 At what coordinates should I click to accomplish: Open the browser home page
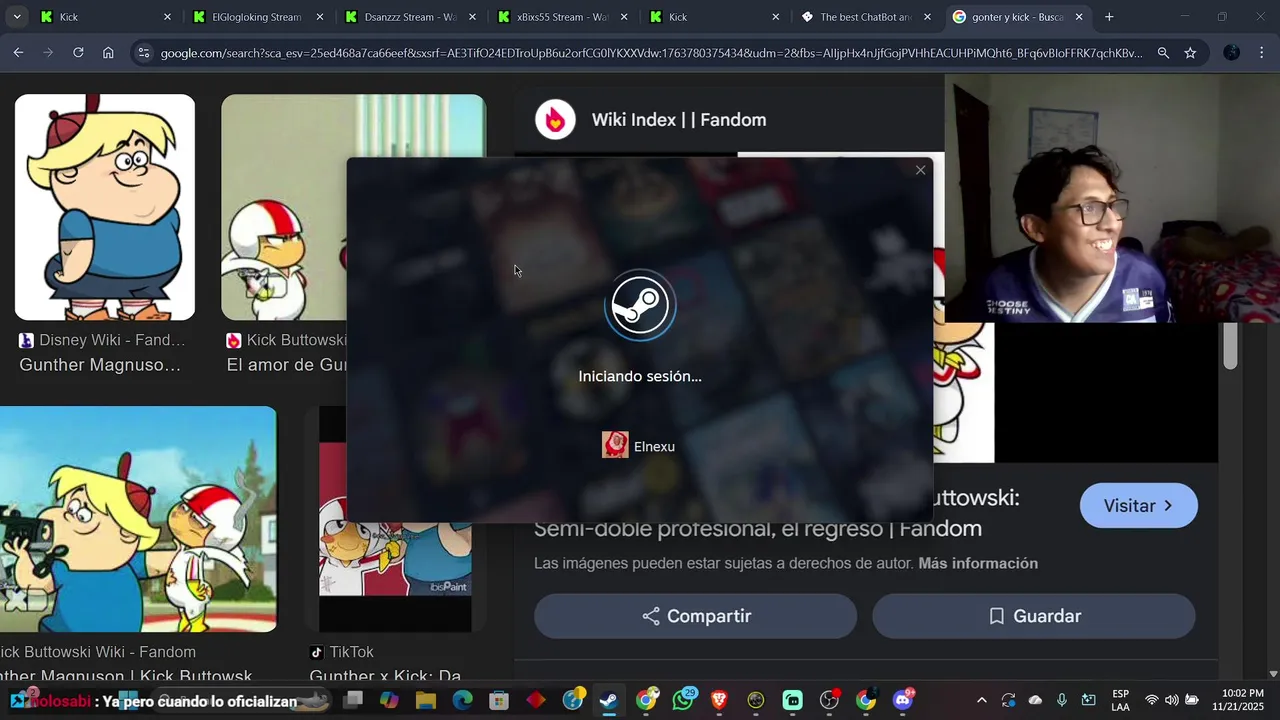click(x=108, y=53)
